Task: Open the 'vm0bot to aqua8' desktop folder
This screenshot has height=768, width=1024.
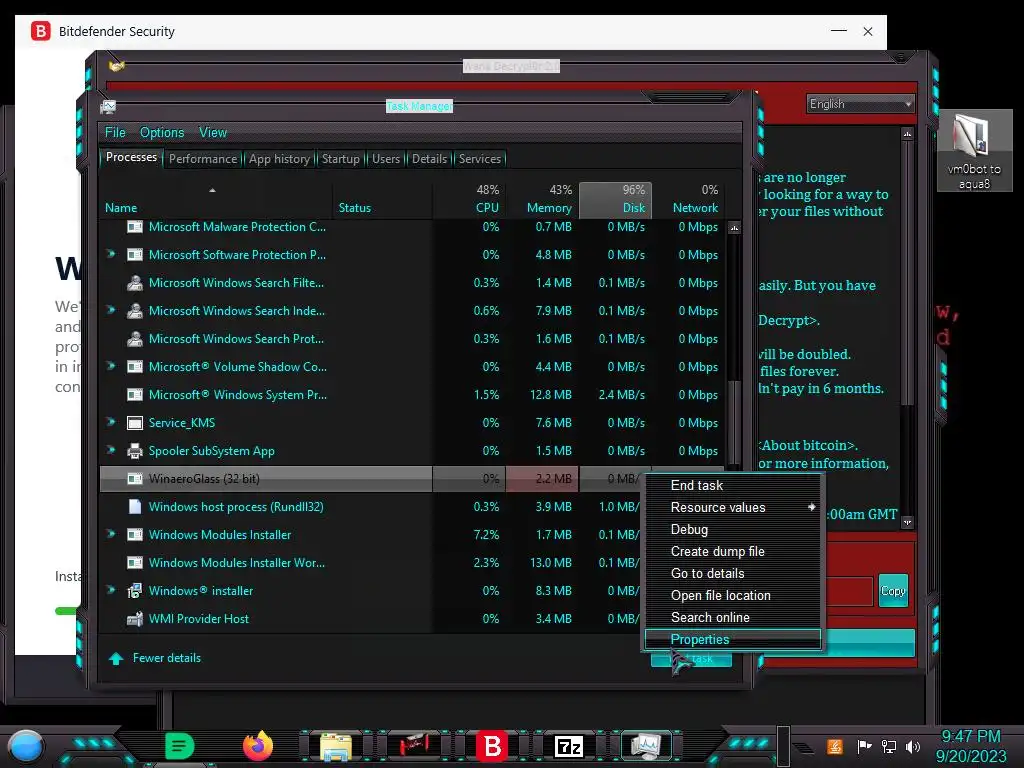Action: click(974, 151)
